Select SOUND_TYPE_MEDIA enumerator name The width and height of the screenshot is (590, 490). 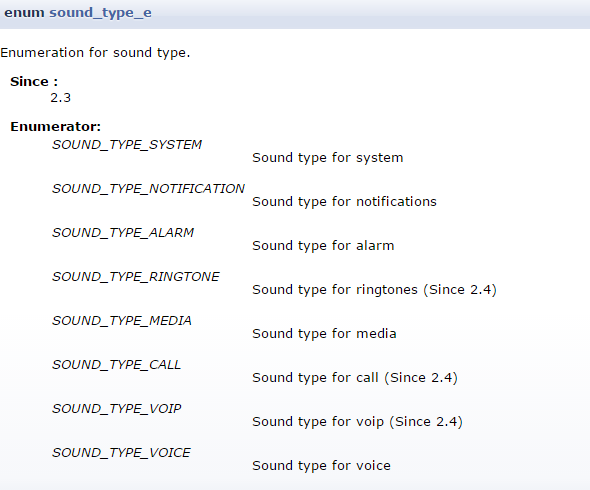pyautogui.click(x=122, y=321)
